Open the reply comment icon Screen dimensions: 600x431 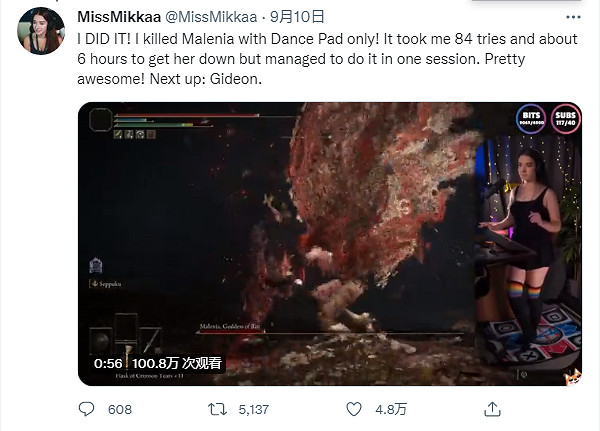pos(86,409)
